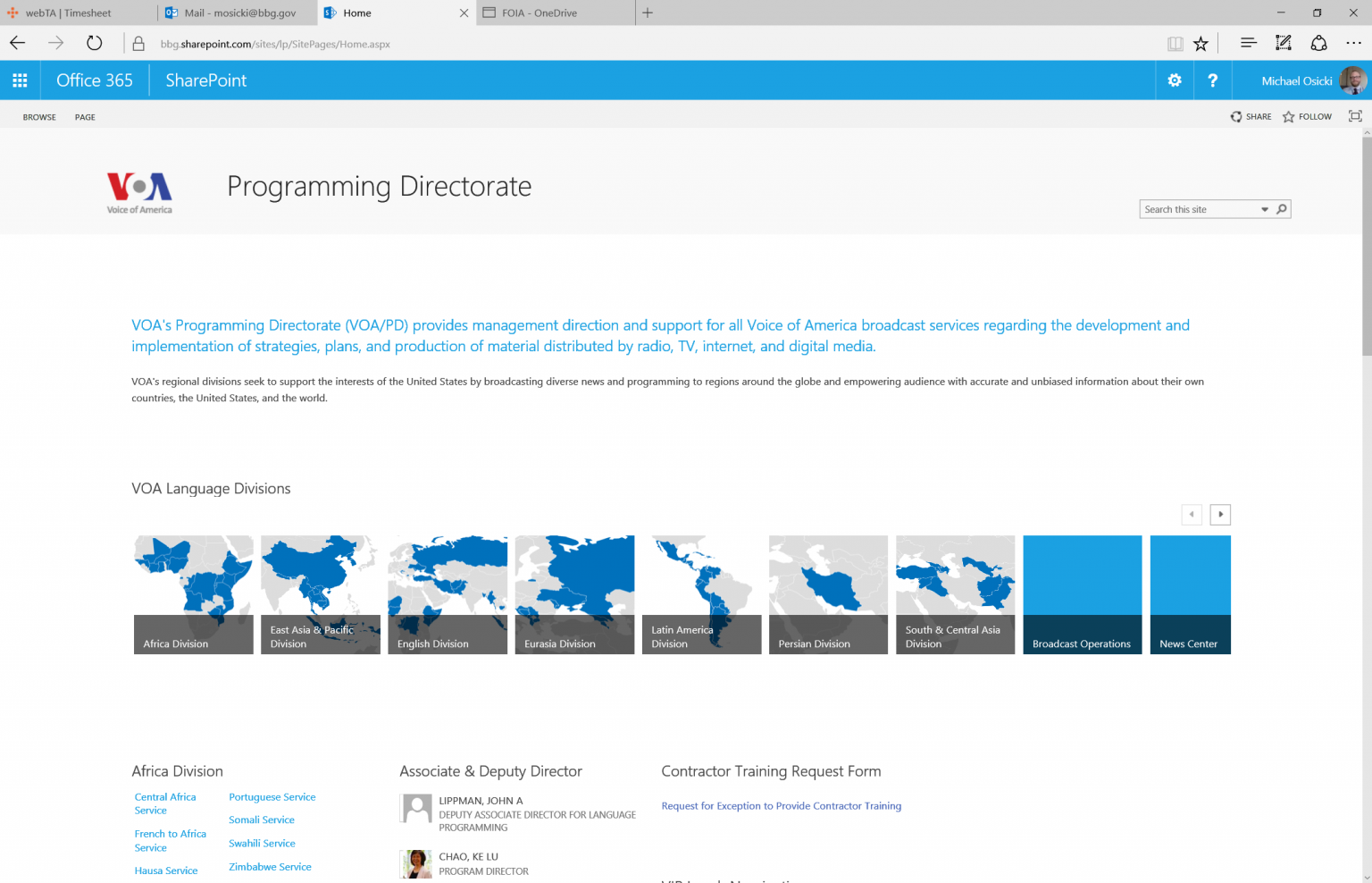The image size is (1372, 883).
Task: Refresh the page with the reload icon
Action: point(94,43)
